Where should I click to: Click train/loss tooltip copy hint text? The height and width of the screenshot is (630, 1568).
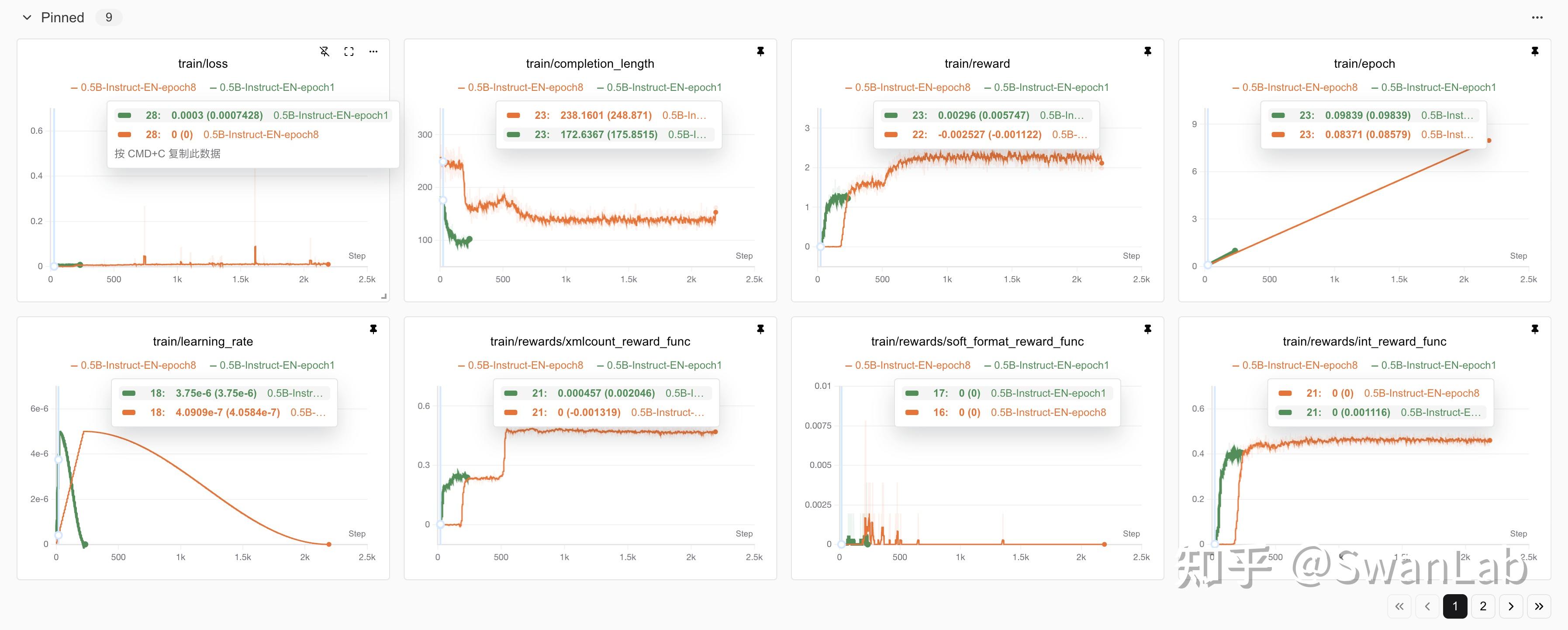(167, 153)
